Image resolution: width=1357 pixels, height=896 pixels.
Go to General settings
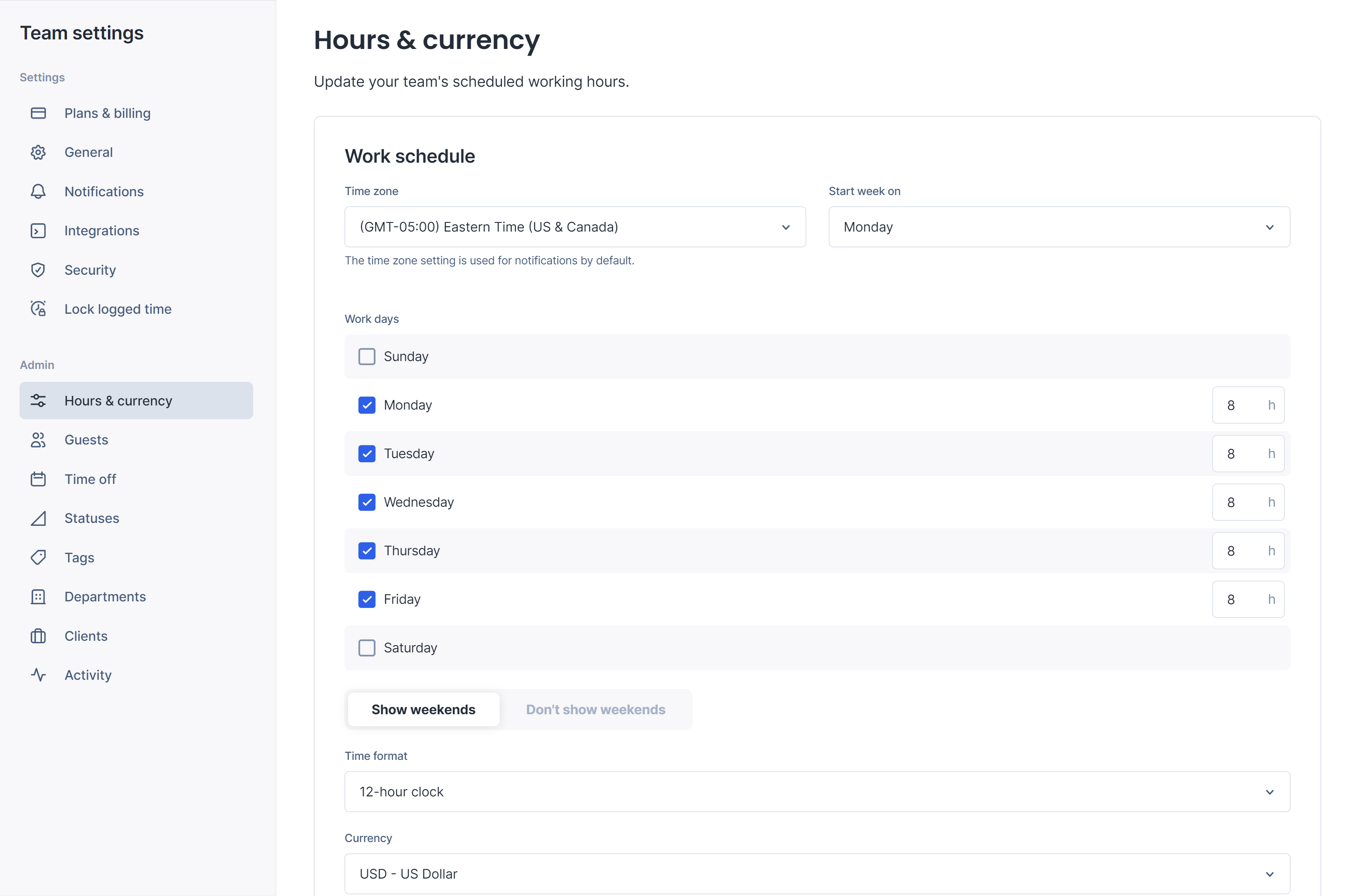tap(136, 153)
